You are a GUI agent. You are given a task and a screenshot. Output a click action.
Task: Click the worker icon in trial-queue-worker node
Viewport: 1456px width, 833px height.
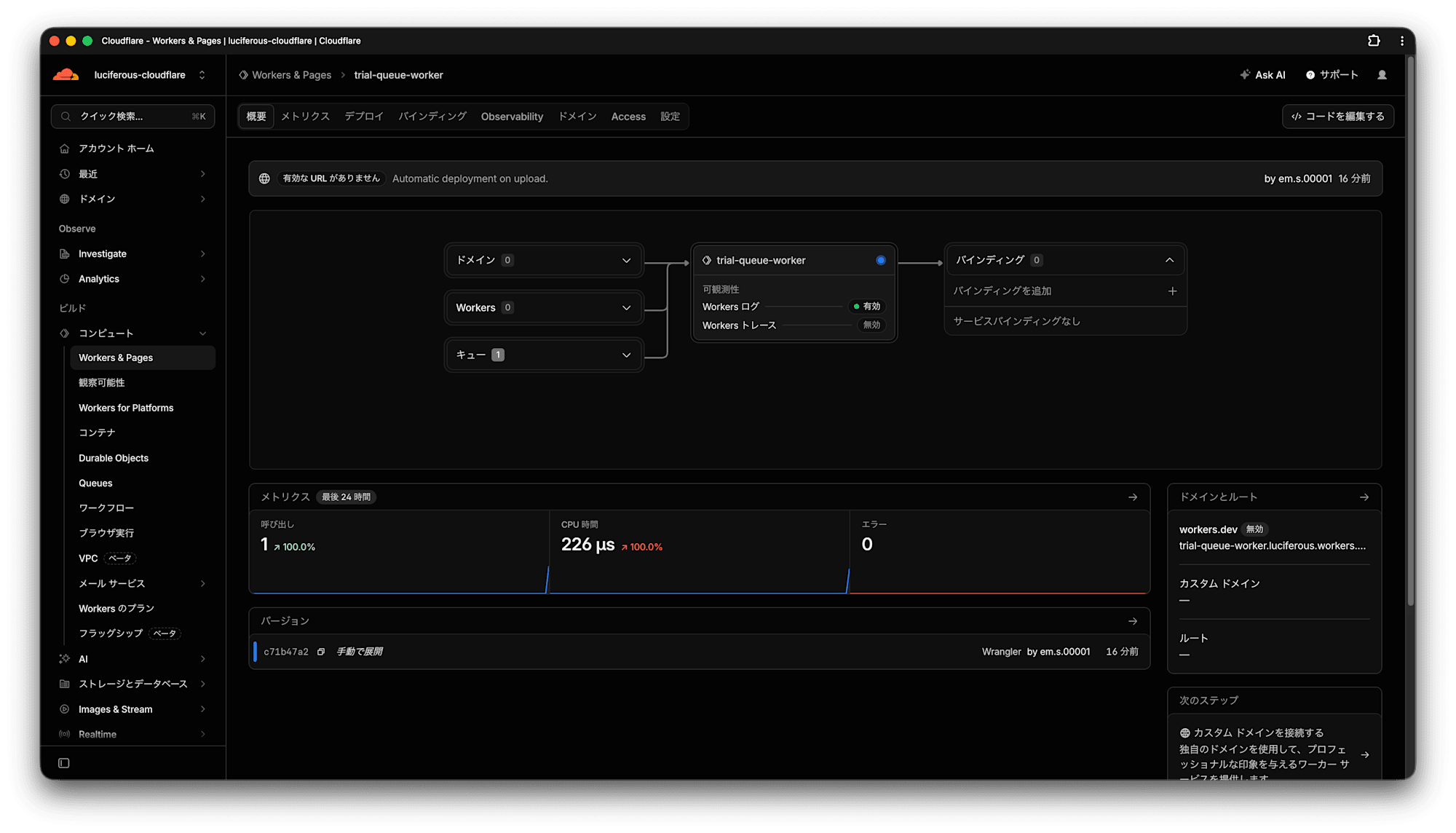click(x=707, y=261)
